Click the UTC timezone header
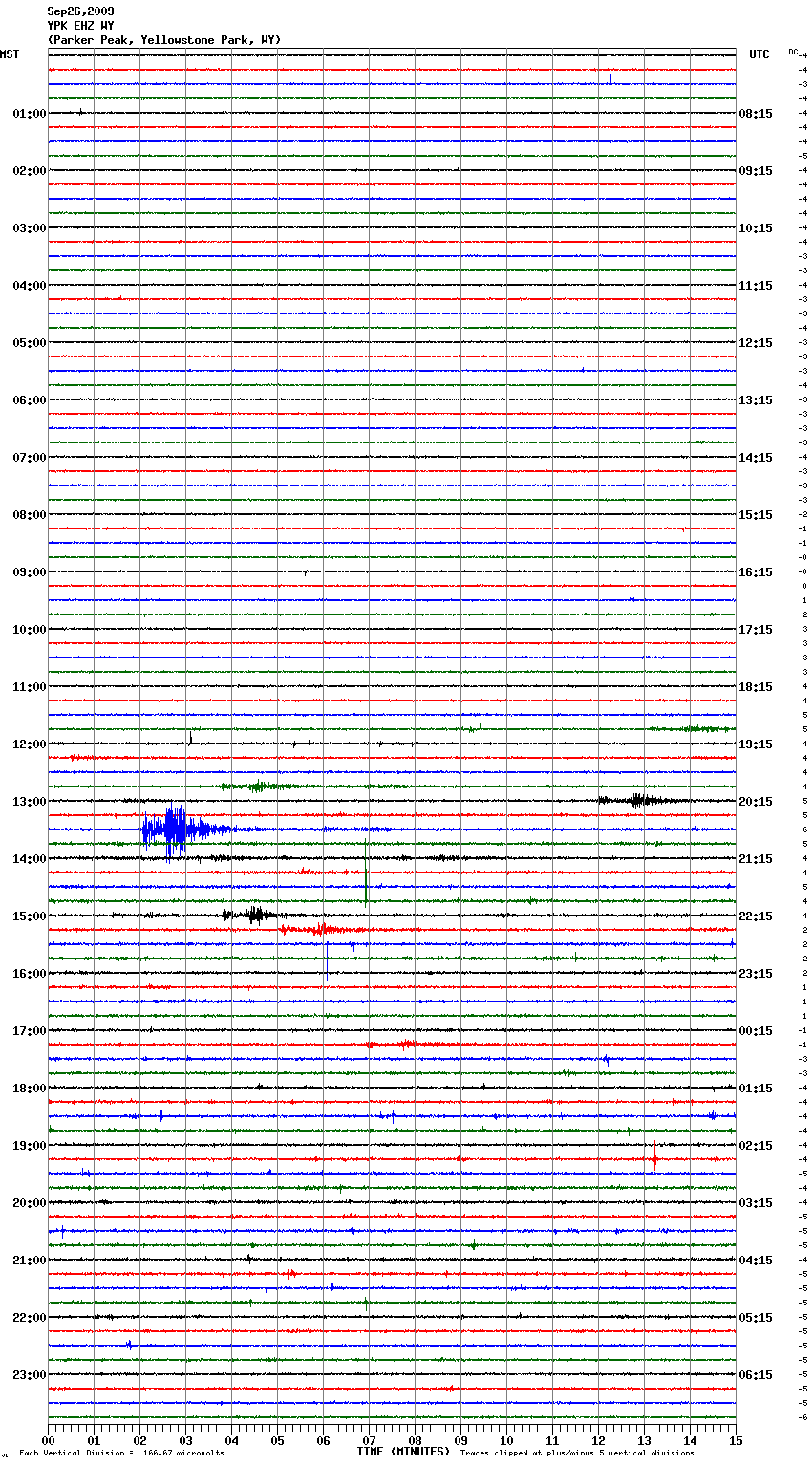This screenshot has width=812, height=1466. pos(759,54)
